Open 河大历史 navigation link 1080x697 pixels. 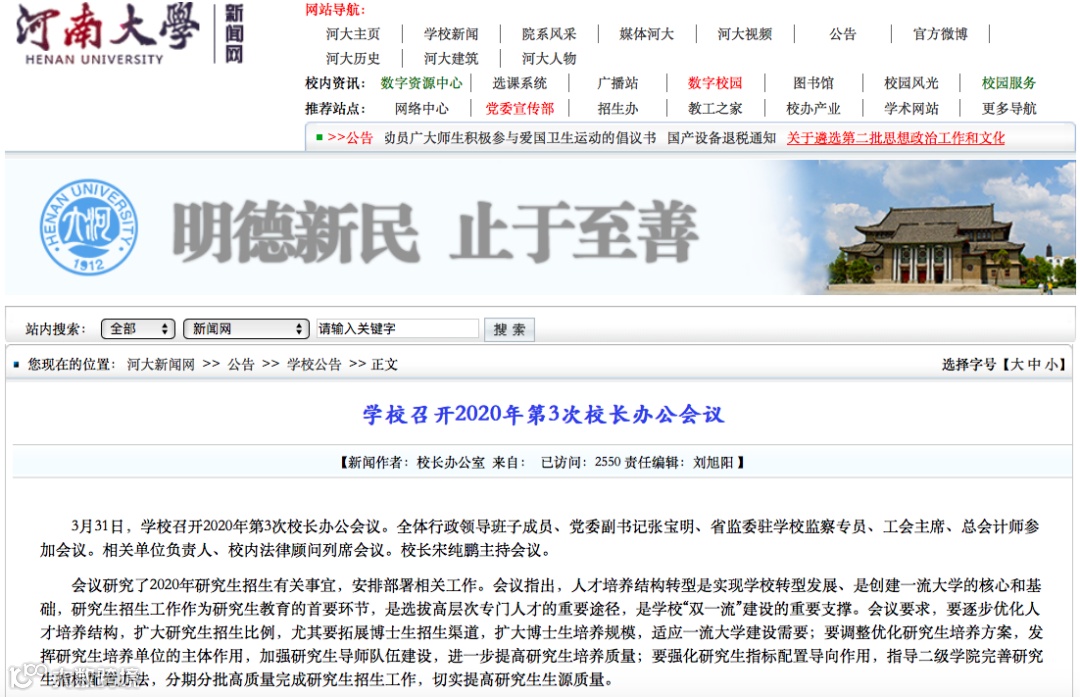[353, 59]
